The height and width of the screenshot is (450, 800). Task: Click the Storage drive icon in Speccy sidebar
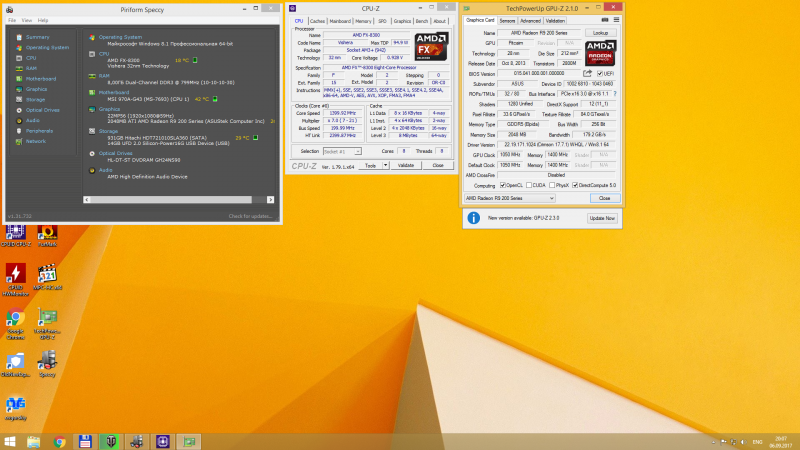pyautogui.click(x=19, y=100)
